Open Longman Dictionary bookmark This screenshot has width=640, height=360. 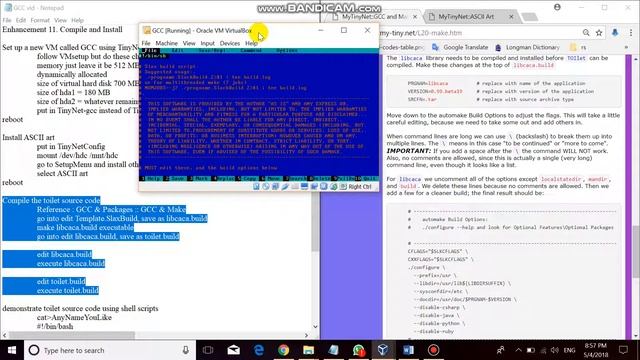pos(527,47)
